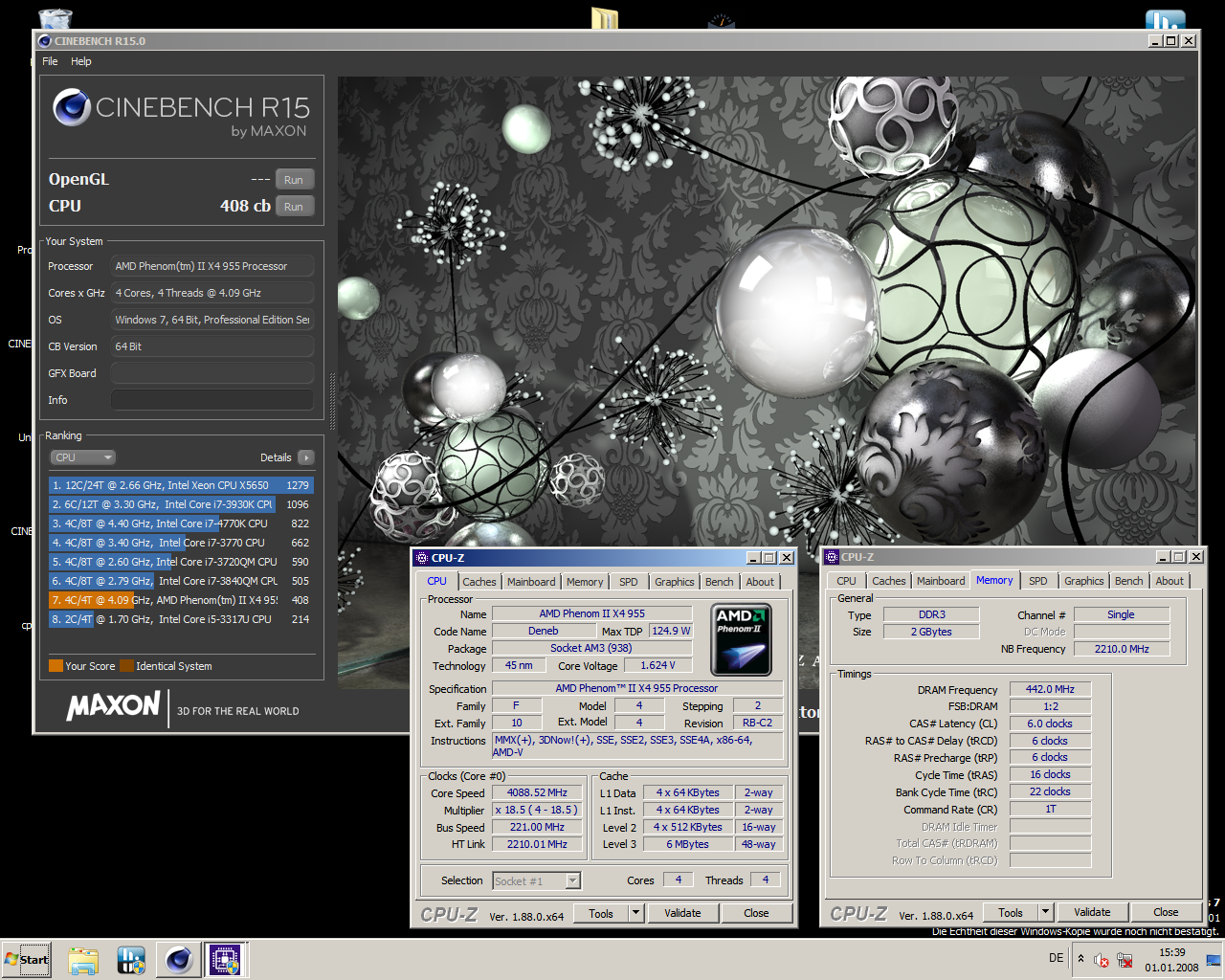Screen dimensions: 1225x980
Task: Switch to Caches tab in left CPU-Z window
Action: point(479,582)
